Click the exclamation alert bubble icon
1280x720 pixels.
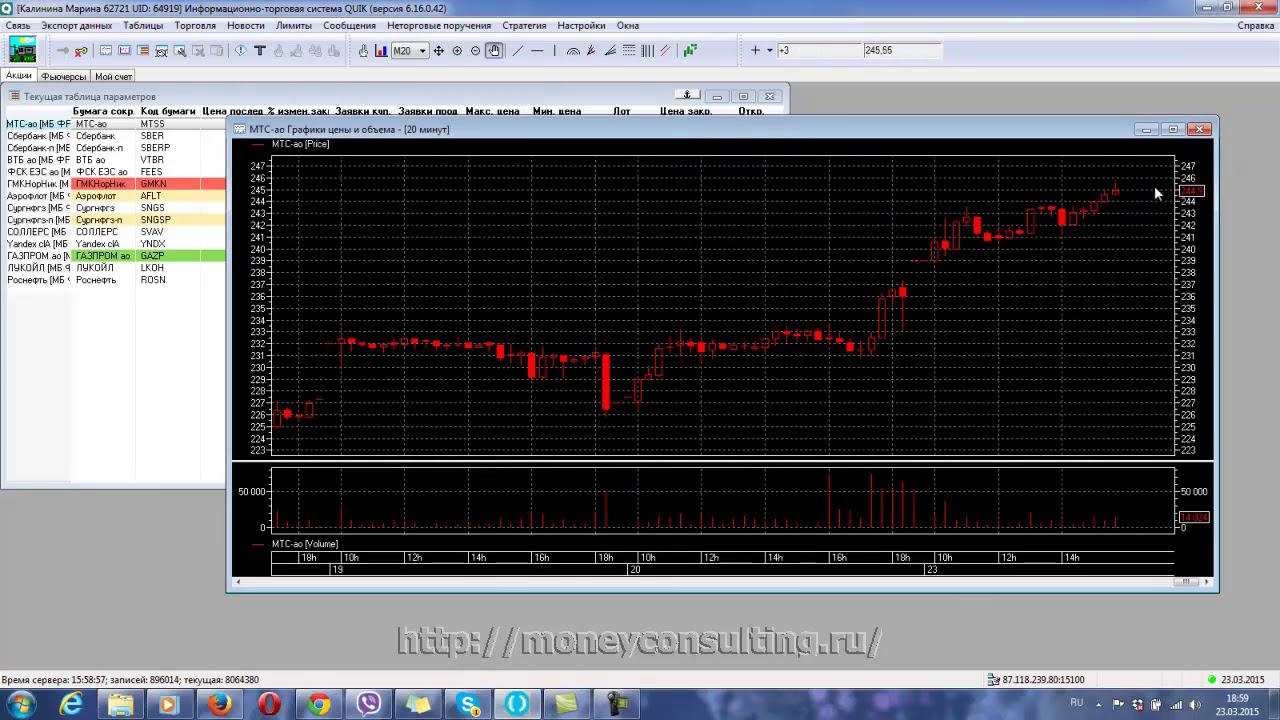tap(241, 51)
